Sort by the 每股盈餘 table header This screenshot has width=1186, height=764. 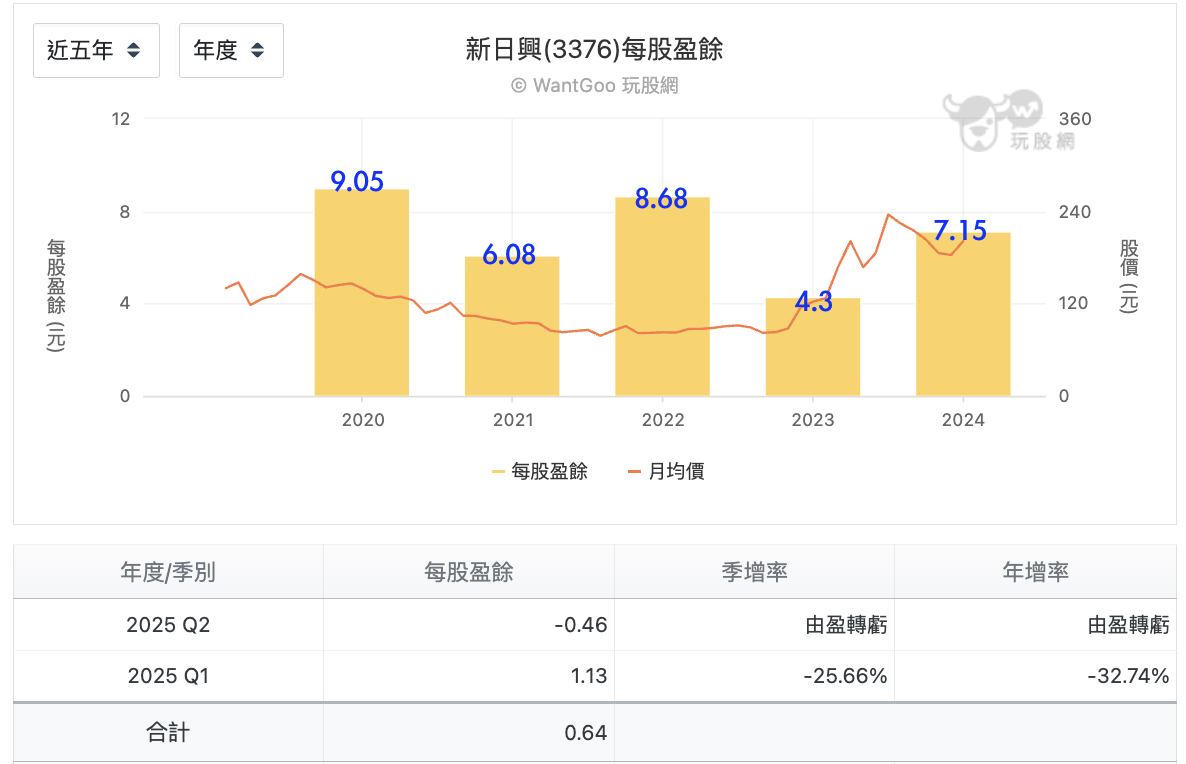pyautogui.click(x=468, y=572)
